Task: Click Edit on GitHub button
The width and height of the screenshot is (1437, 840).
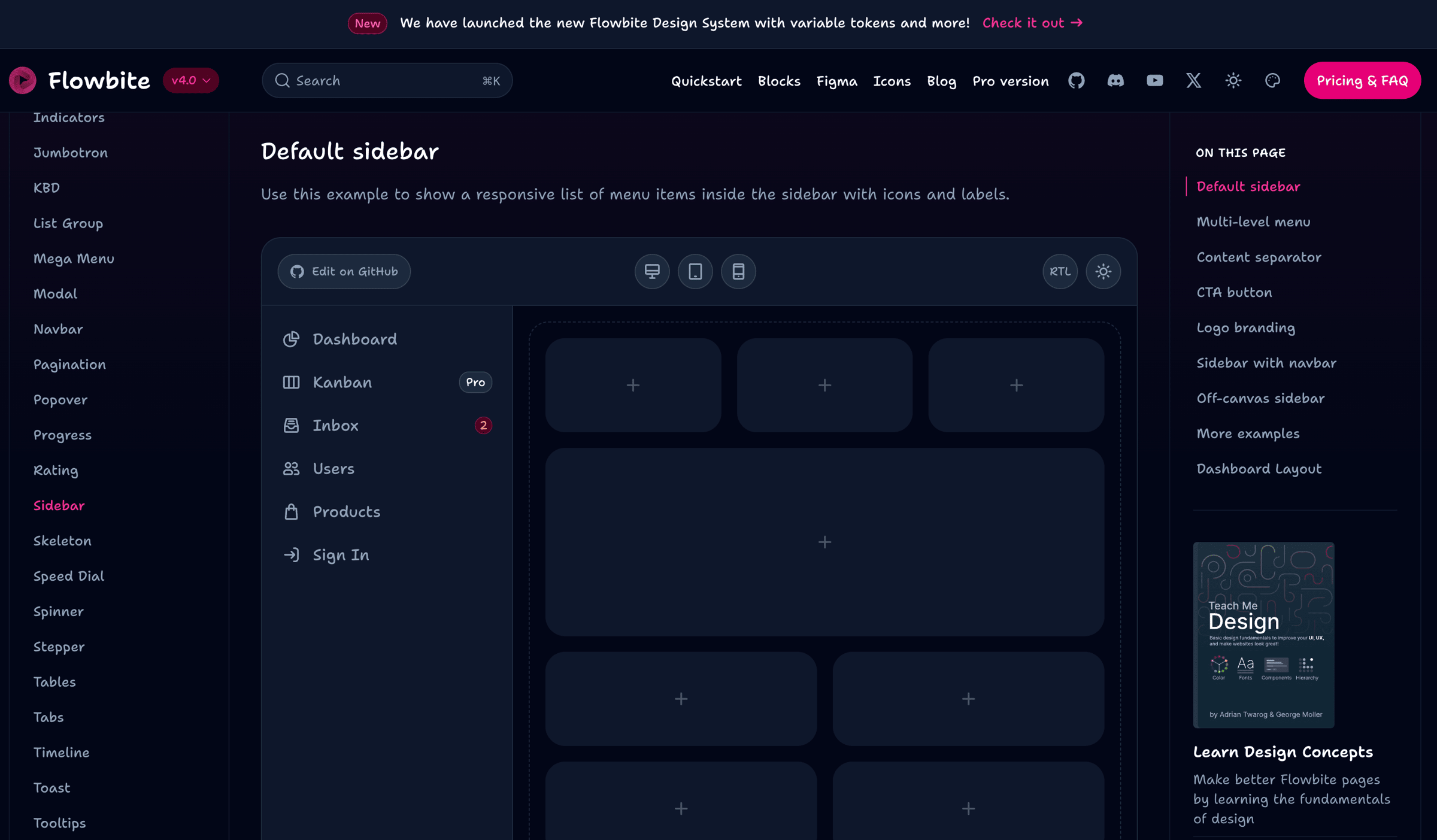Action: tap(344, 272)
